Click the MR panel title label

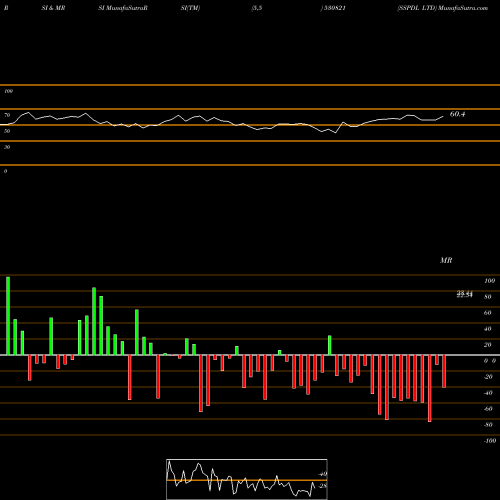point(446,260)
